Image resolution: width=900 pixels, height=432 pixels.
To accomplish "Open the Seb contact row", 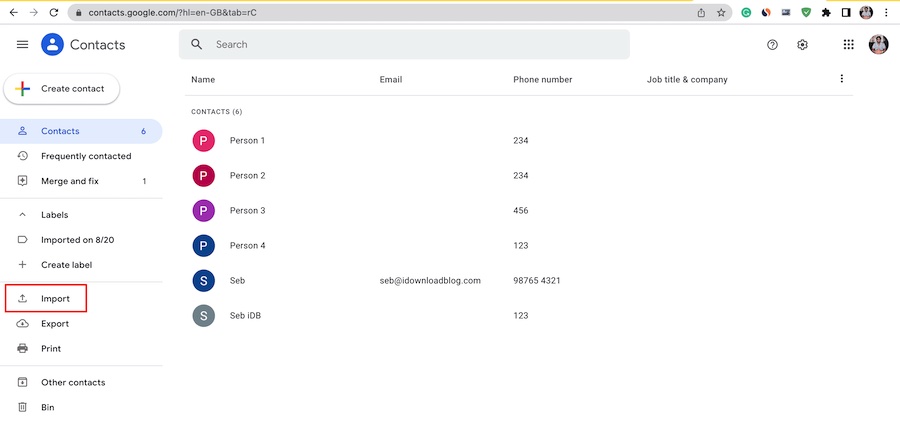I will click(x=237, y=281).
